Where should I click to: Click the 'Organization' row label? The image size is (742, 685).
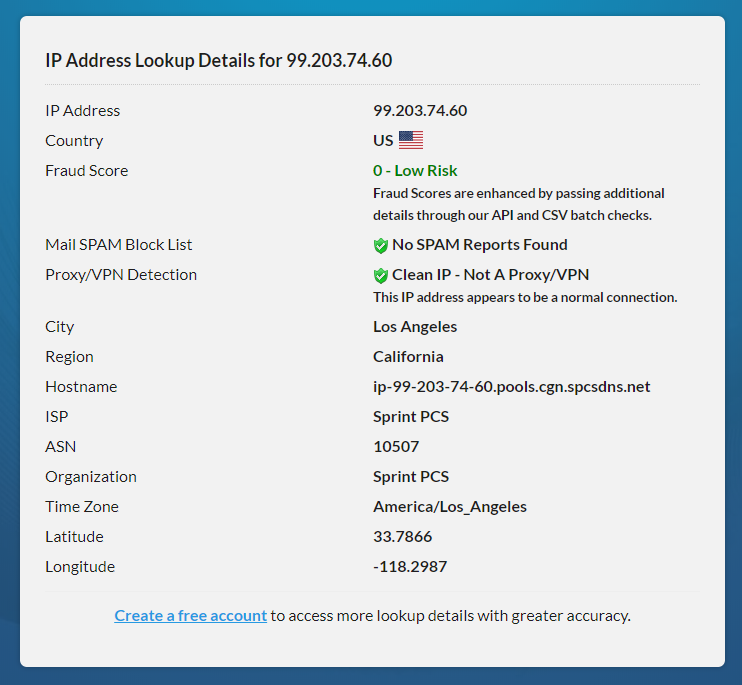pyautogui.click(x=91, y=477)
